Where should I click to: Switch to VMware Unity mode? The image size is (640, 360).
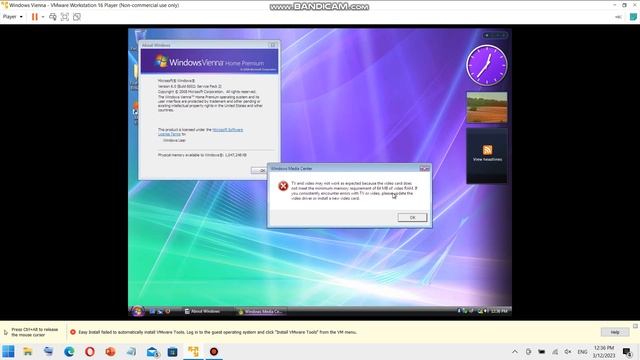point(77,17)
